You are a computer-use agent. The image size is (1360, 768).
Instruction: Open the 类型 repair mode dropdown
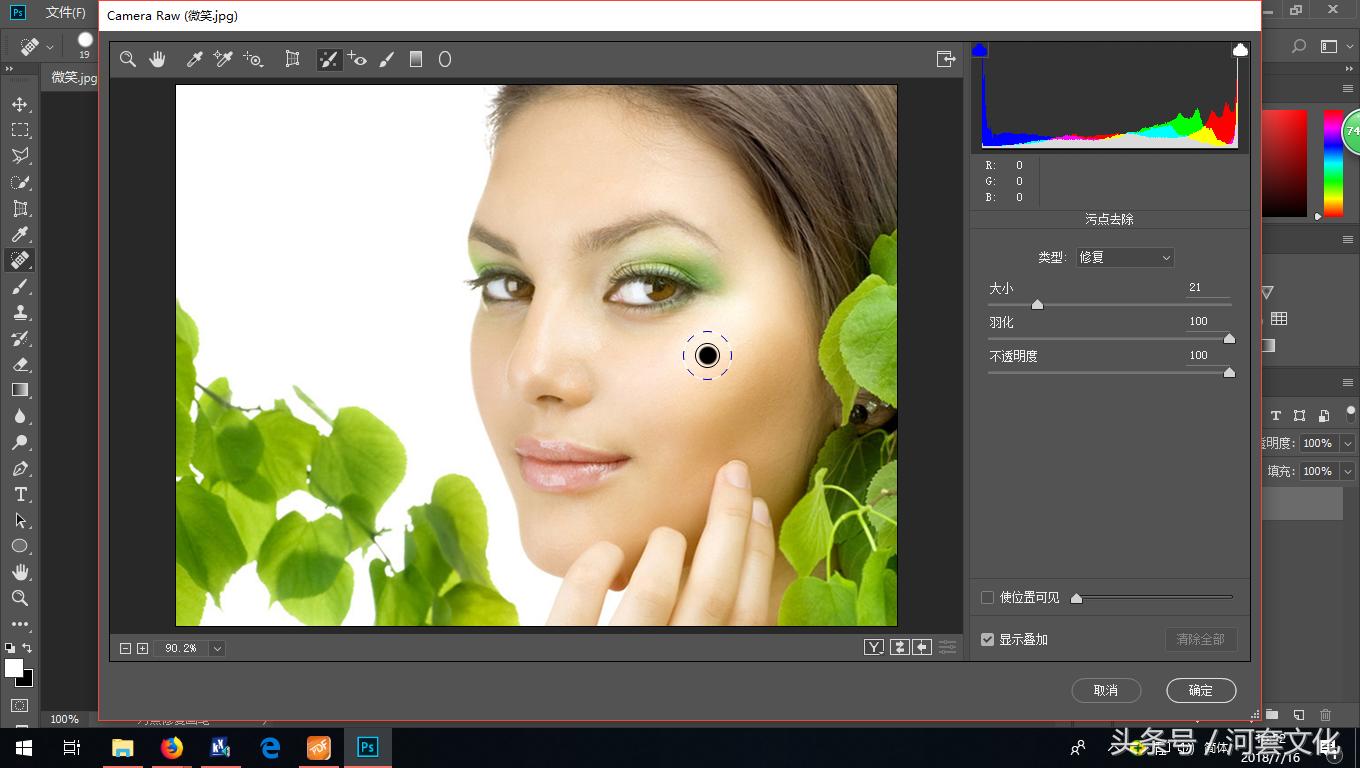(x=1124, y=257)
